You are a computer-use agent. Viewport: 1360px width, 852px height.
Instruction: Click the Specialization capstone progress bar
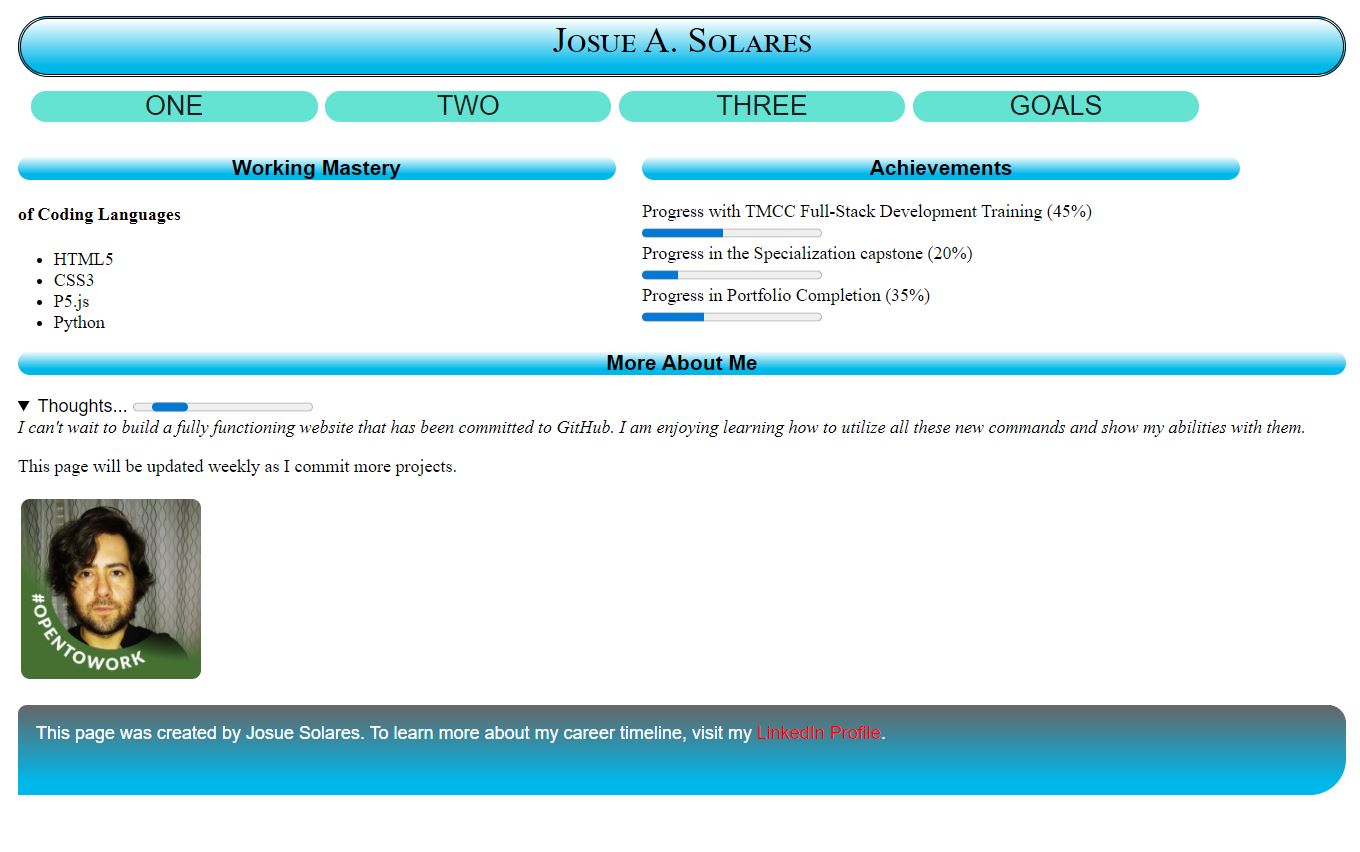click(731, 275)
